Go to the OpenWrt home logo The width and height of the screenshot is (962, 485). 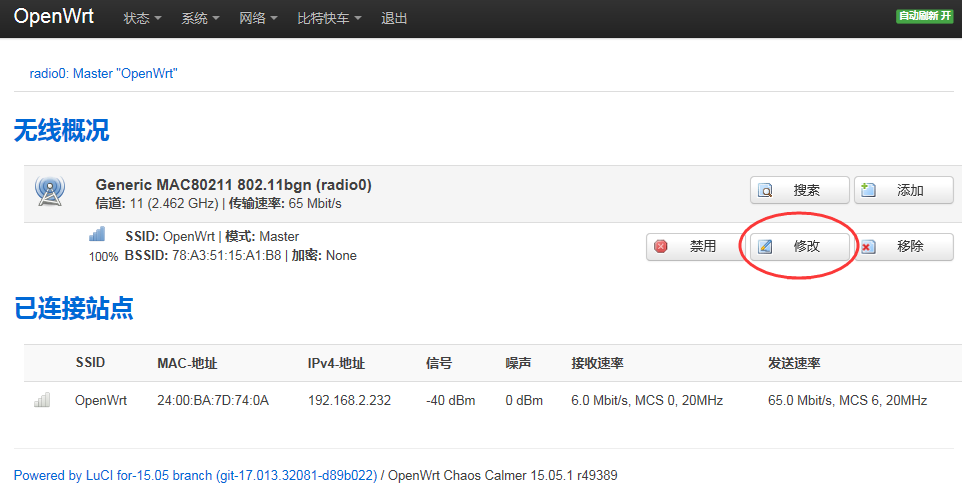click(54, 17)
